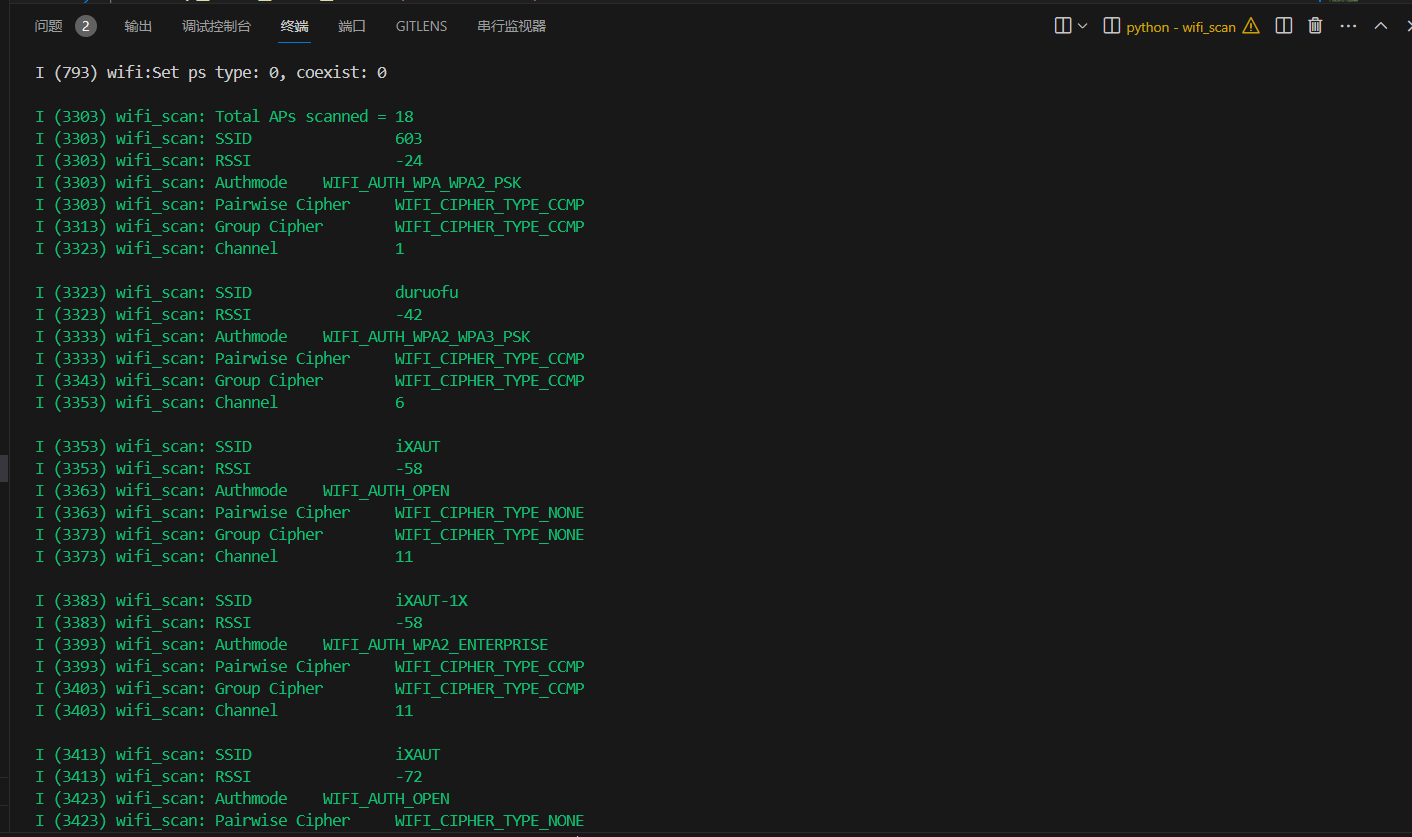1412x837 pixels.
Task: Select the python - wifi_scan terminal label
Action: pyautogui.click(x=1181, y=27)
